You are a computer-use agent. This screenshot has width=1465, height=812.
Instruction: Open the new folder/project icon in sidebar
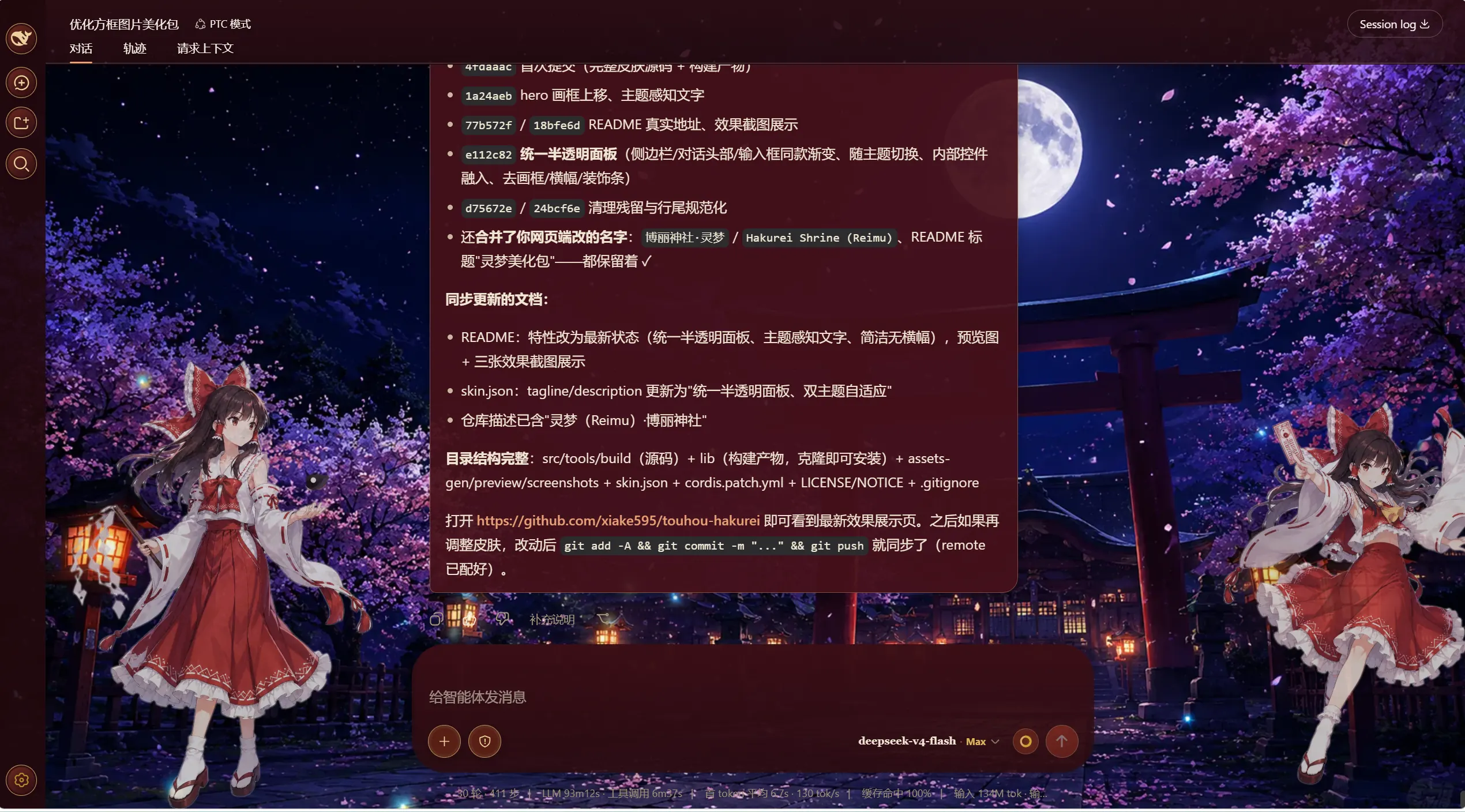[x=21, y=123]
